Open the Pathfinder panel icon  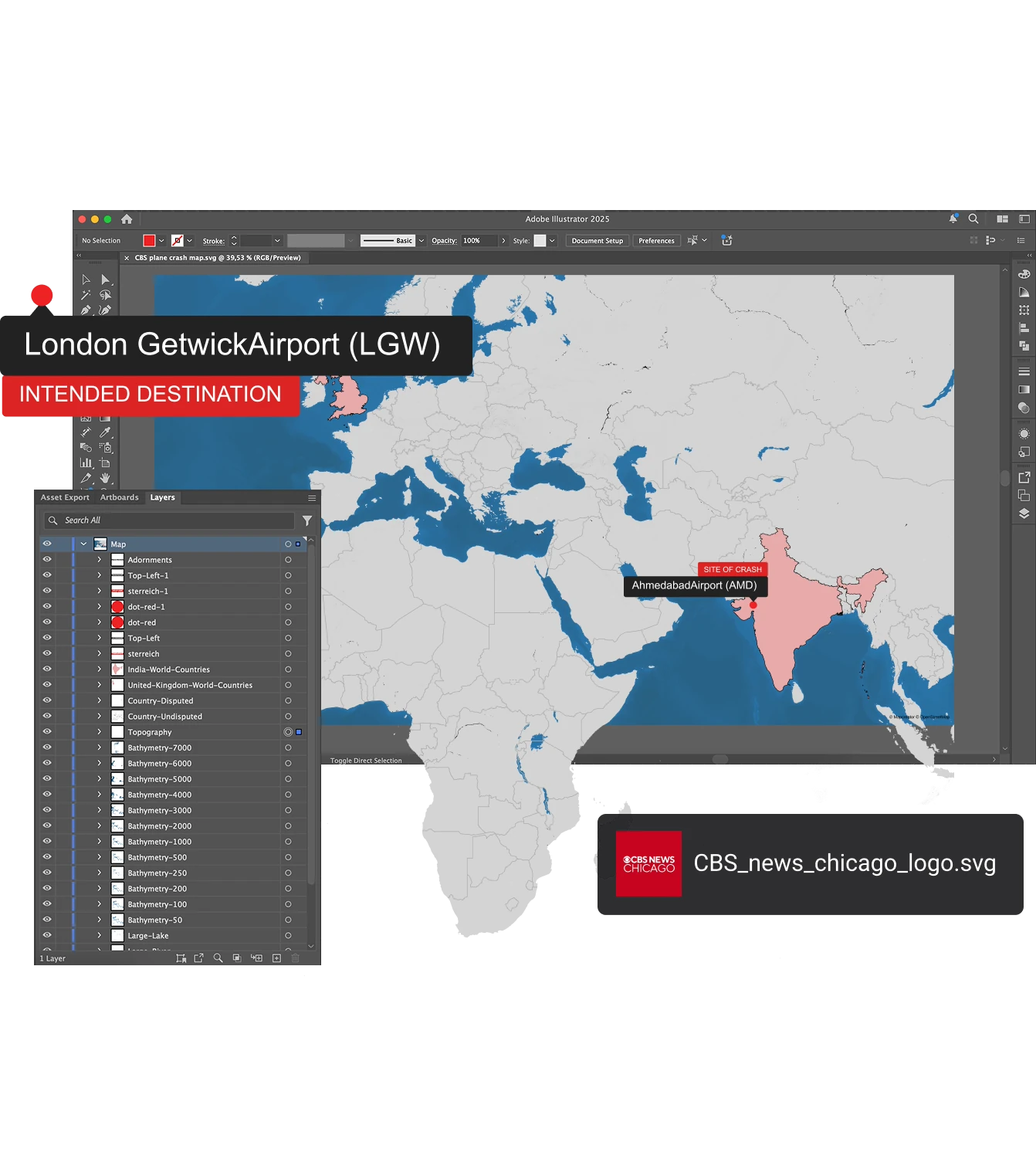(x=1024, y=346)
